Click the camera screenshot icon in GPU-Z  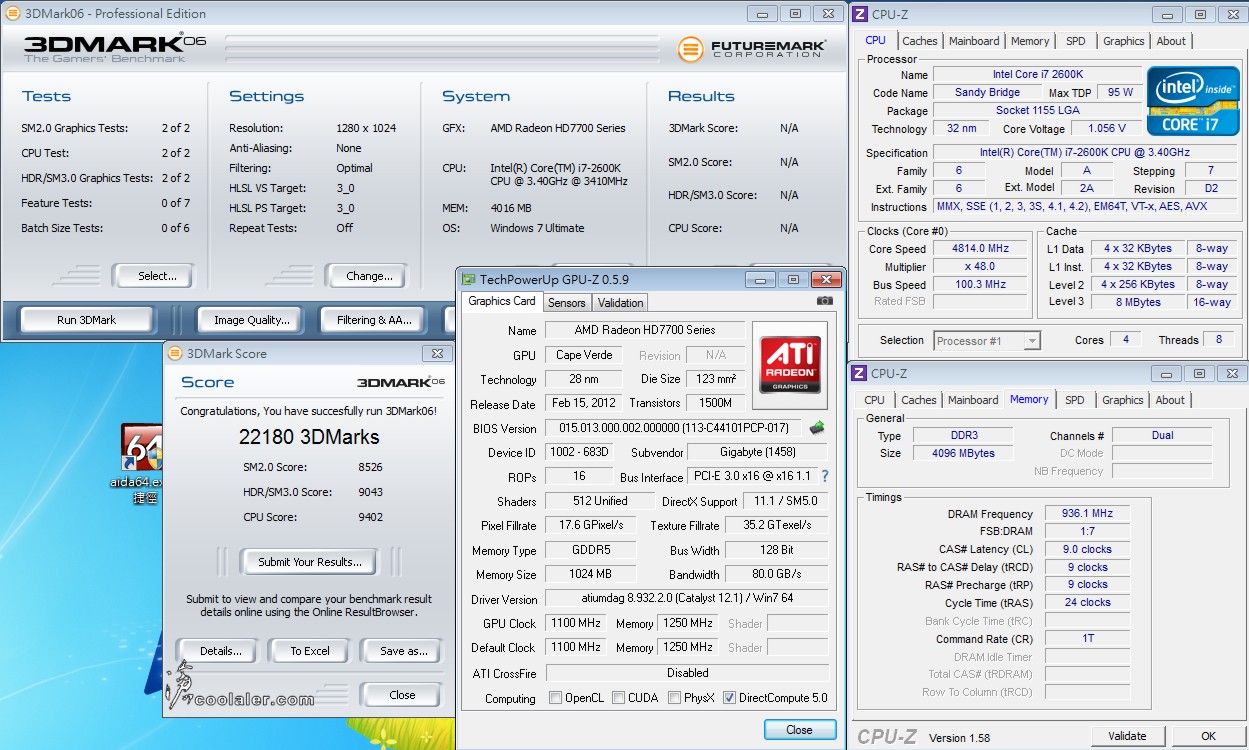[824, 301]
